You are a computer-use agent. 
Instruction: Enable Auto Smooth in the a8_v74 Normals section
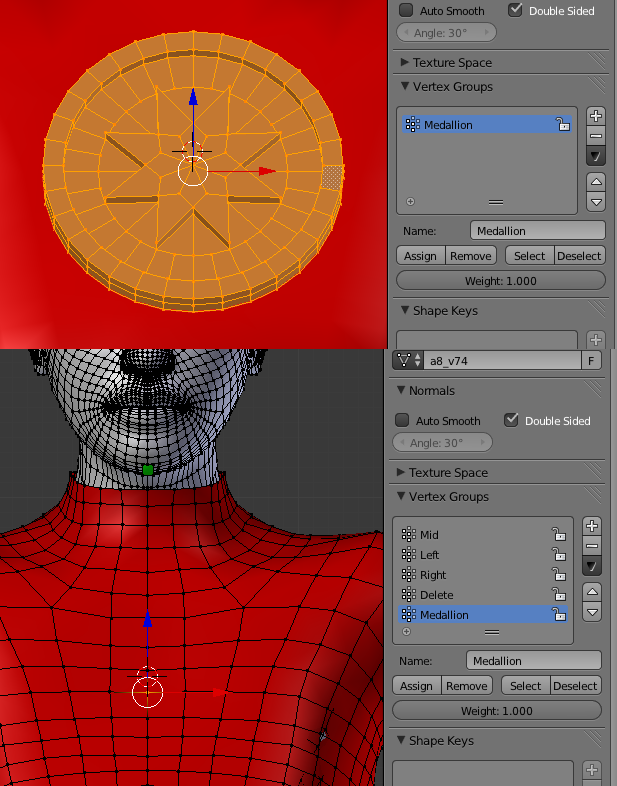tap(403, 421)
